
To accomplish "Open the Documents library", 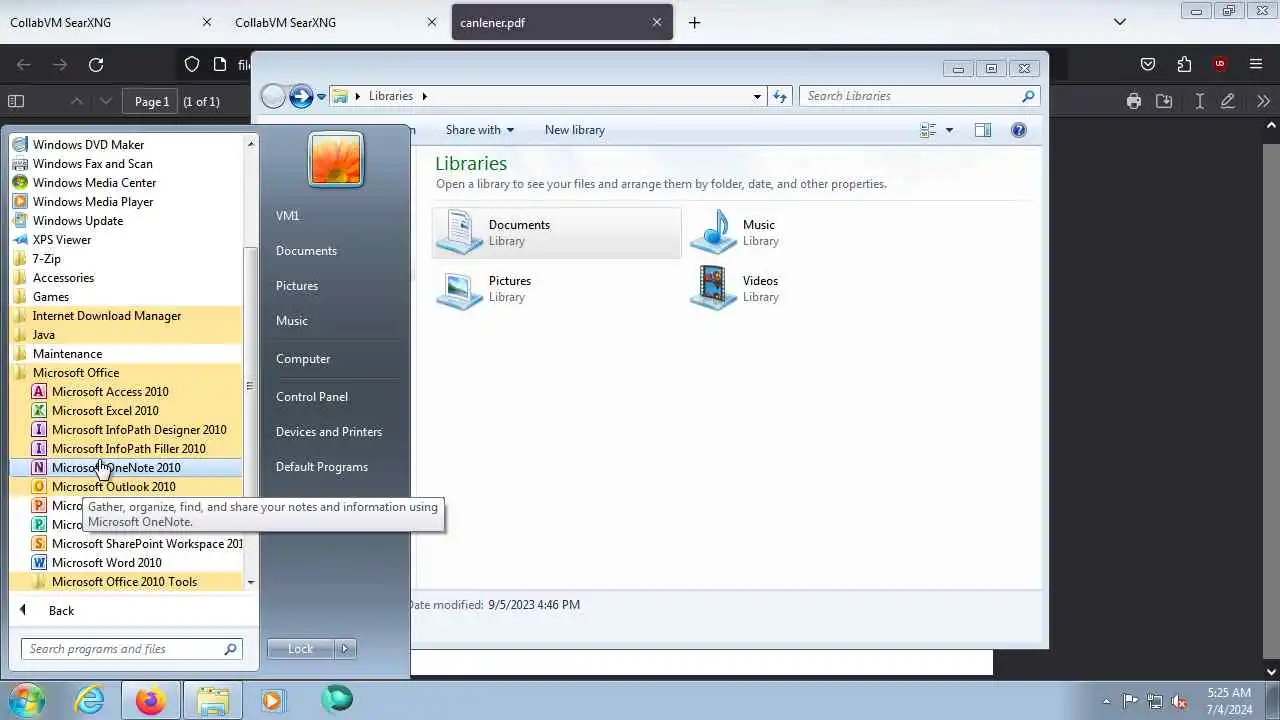I will point(557,232).
